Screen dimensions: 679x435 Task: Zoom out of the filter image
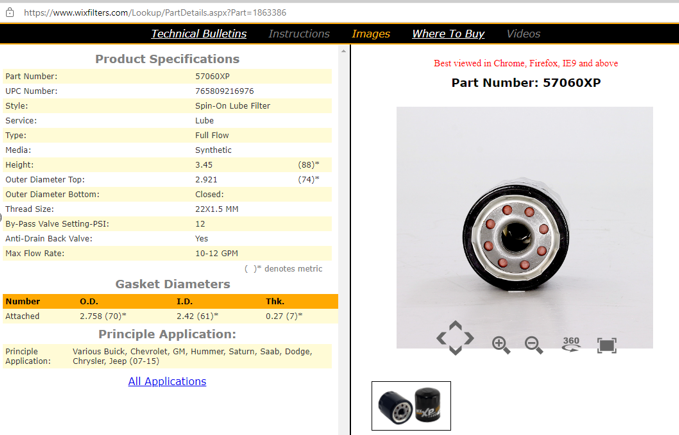534,345
